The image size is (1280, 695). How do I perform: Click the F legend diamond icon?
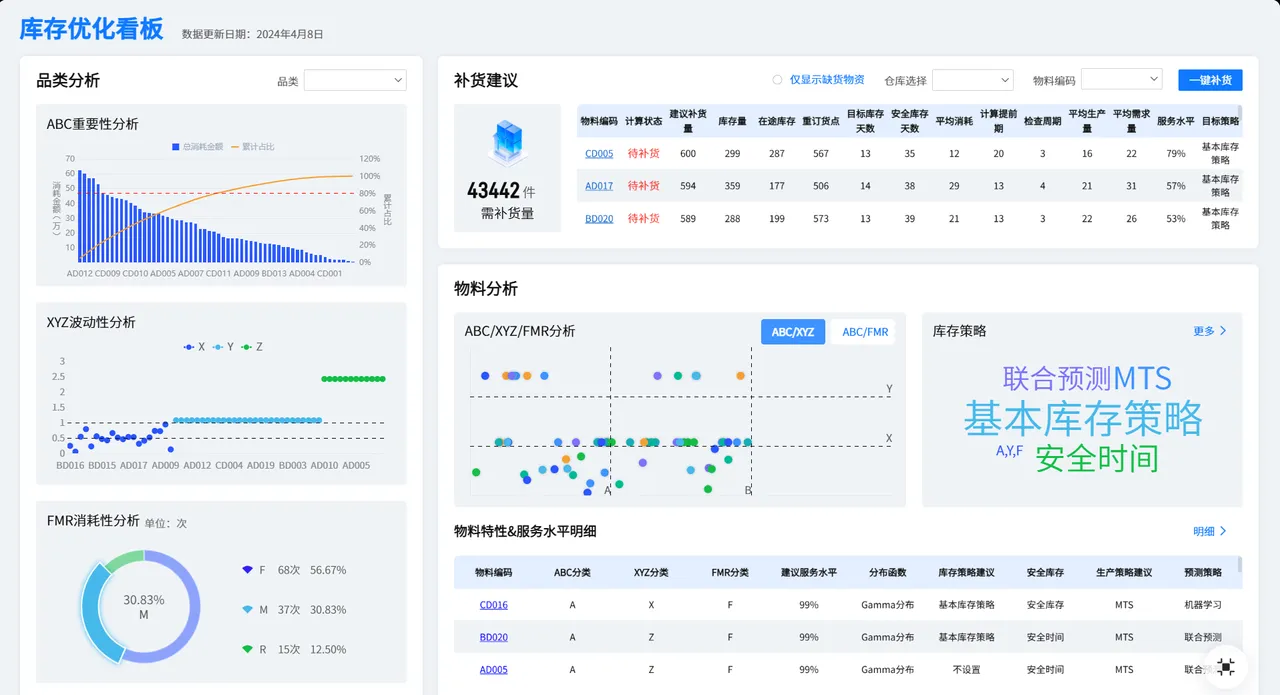click(x=248, y=570)
